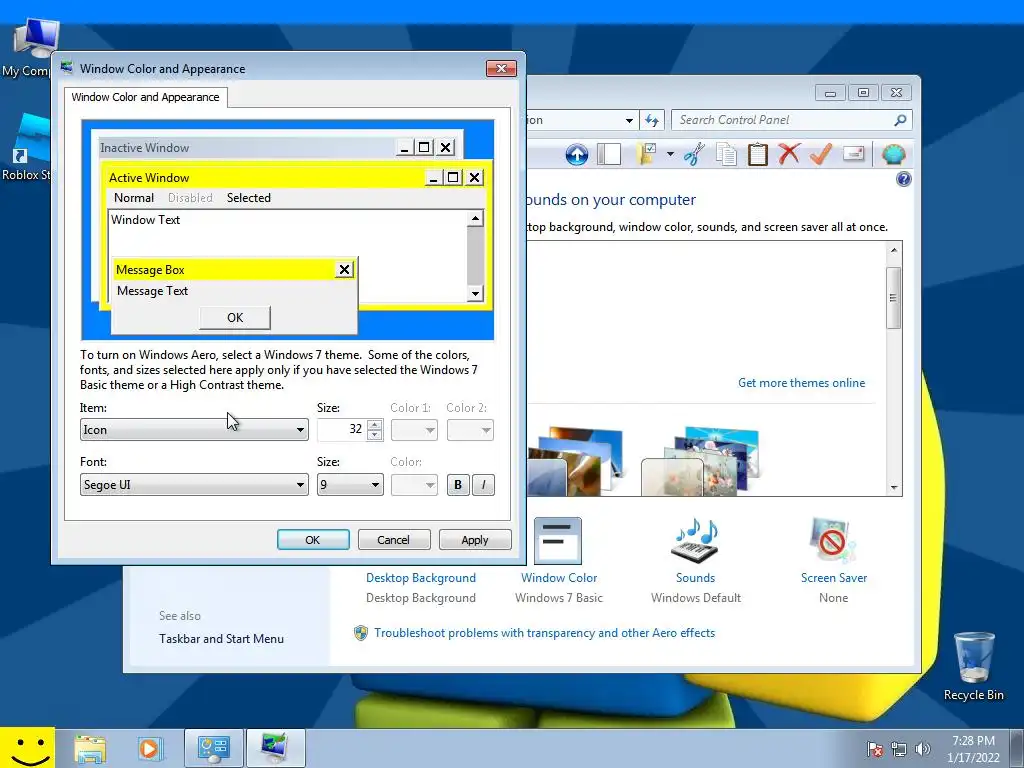Viewport: 1024px width, 768px height.
Task: Open Windows Explorer from the taskbar
Action: (90, 748)
